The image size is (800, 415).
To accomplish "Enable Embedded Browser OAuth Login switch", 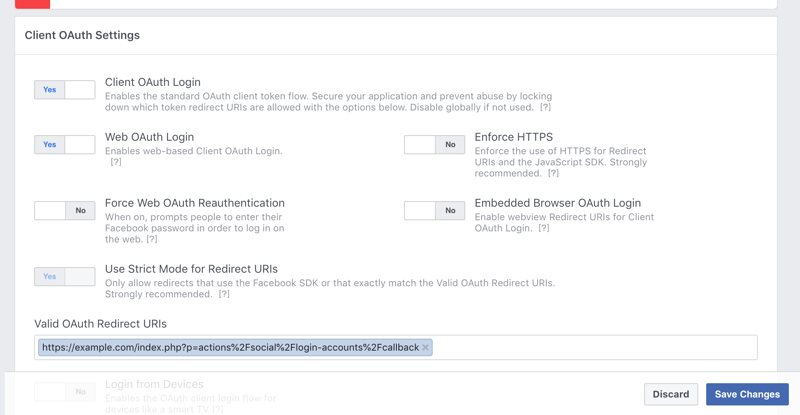I will coord(434,211).
